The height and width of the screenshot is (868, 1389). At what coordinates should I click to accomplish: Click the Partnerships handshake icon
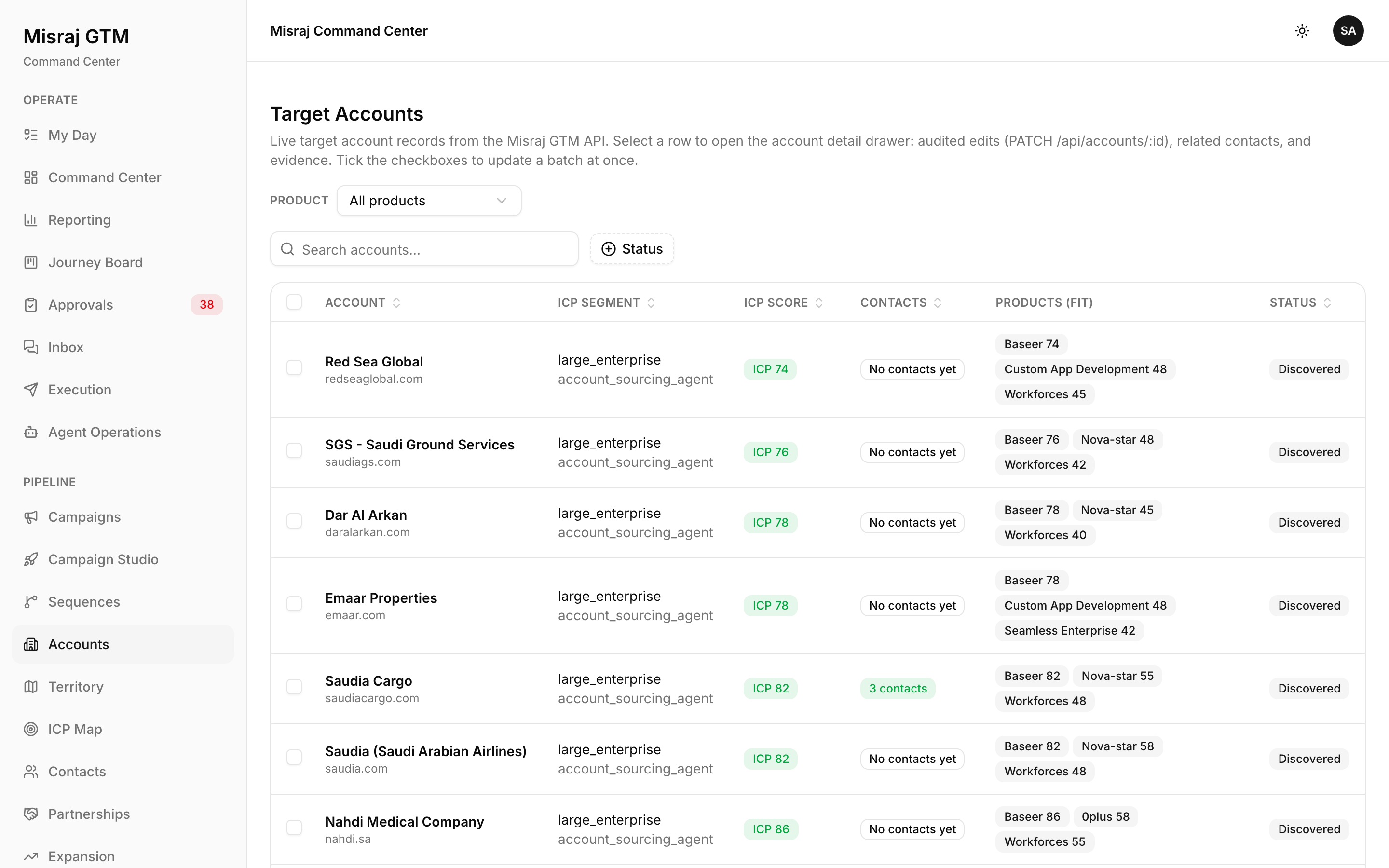click(x=31, y=814)
